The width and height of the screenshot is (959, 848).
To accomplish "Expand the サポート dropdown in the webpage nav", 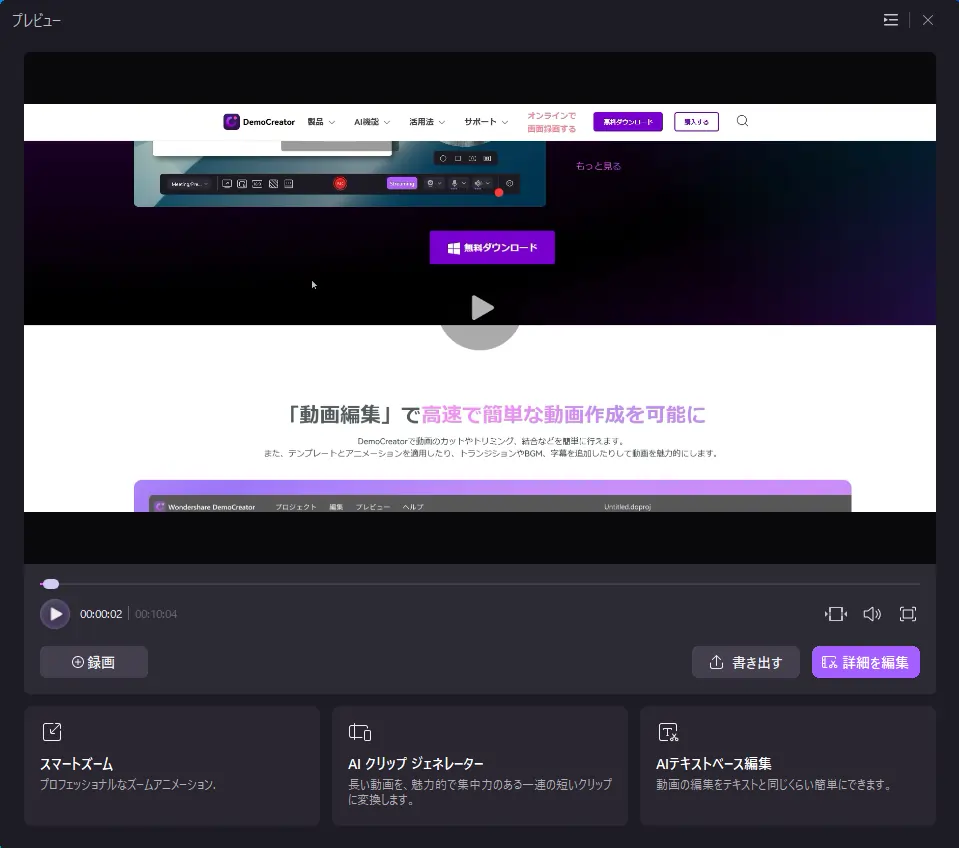I will tap(486, 122).
